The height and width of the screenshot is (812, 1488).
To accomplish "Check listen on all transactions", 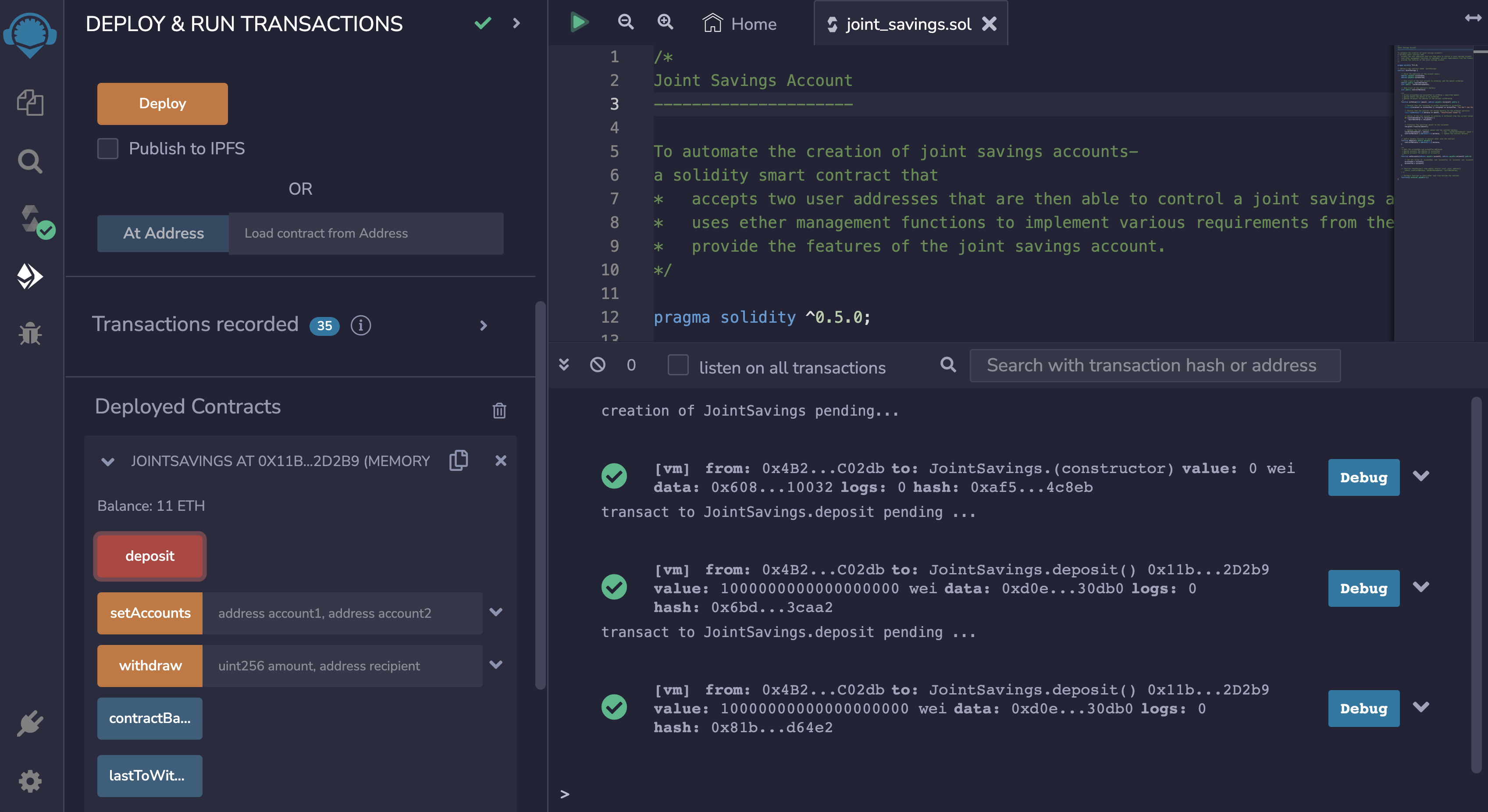I will coord(678,366).
